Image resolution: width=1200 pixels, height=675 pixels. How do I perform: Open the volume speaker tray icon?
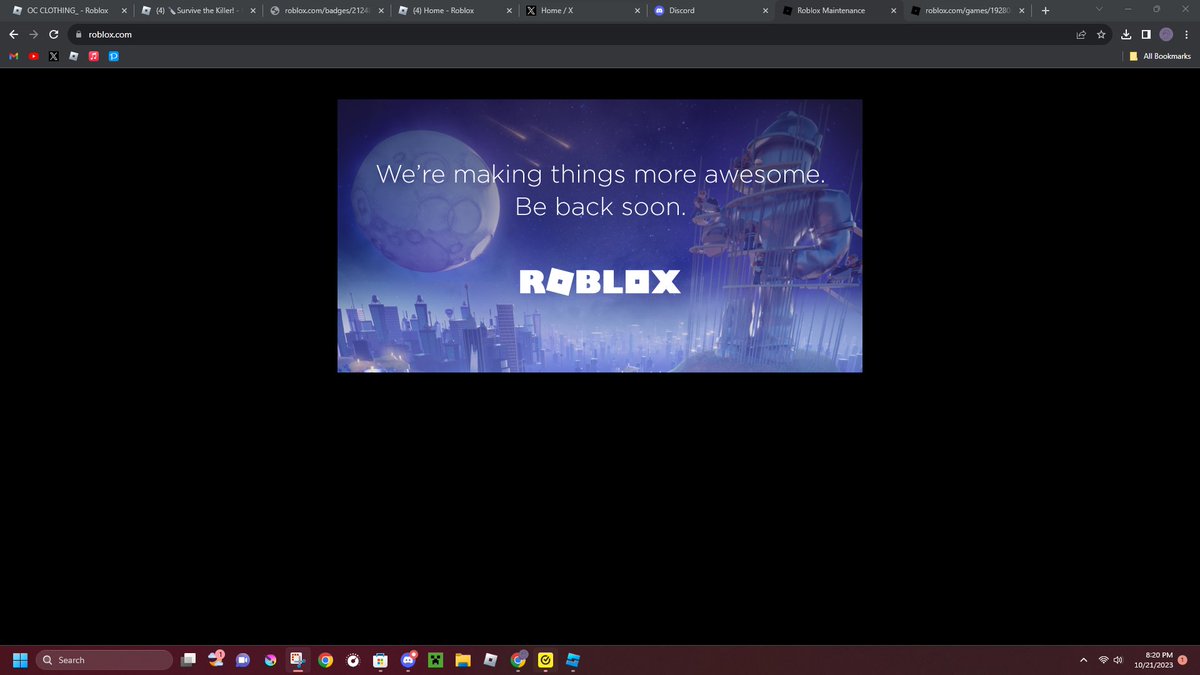[1118, 660]
